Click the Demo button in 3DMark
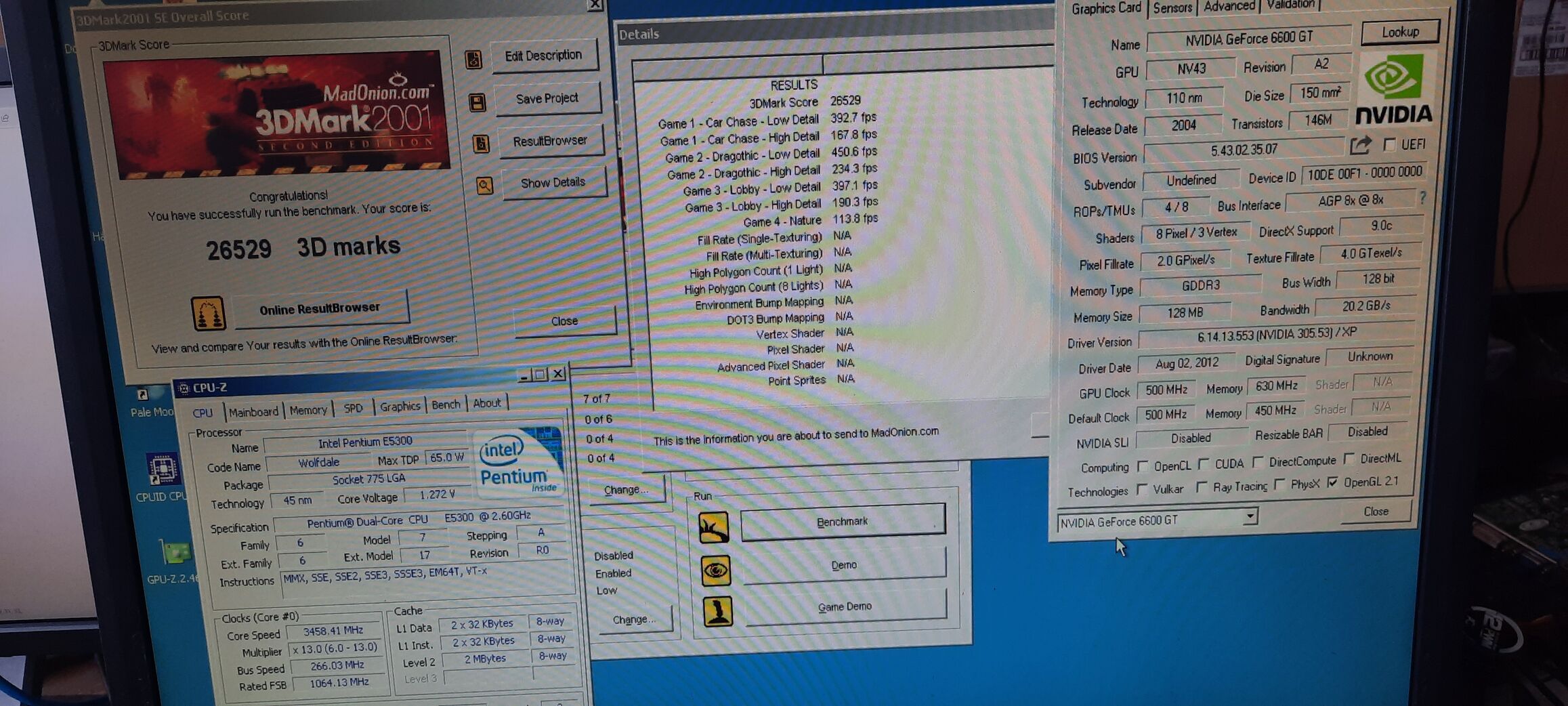The width and height of the screenshot is (1568, 706). click(844, 565)
